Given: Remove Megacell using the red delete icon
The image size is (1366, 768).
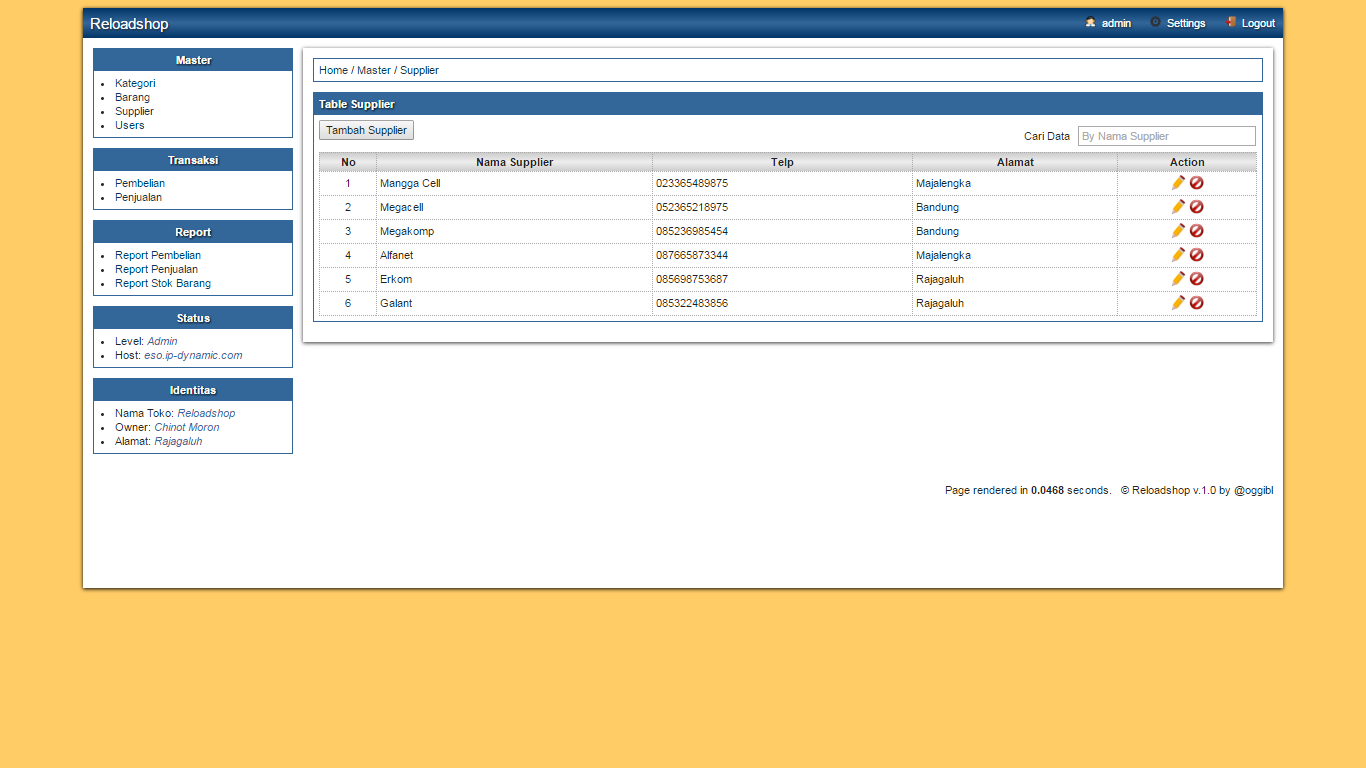Looking at the screenshot, I should [1196, 207].
